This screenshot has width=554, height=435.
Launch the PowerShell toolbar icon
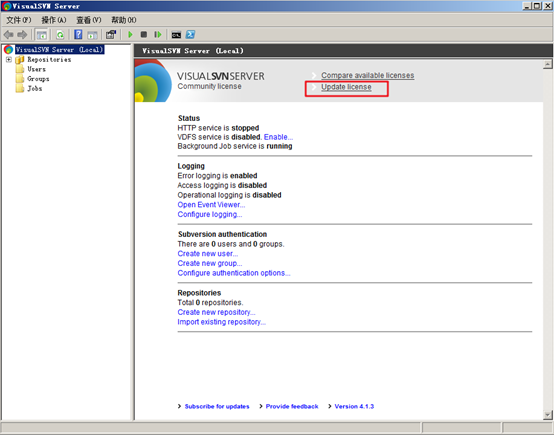190,35
